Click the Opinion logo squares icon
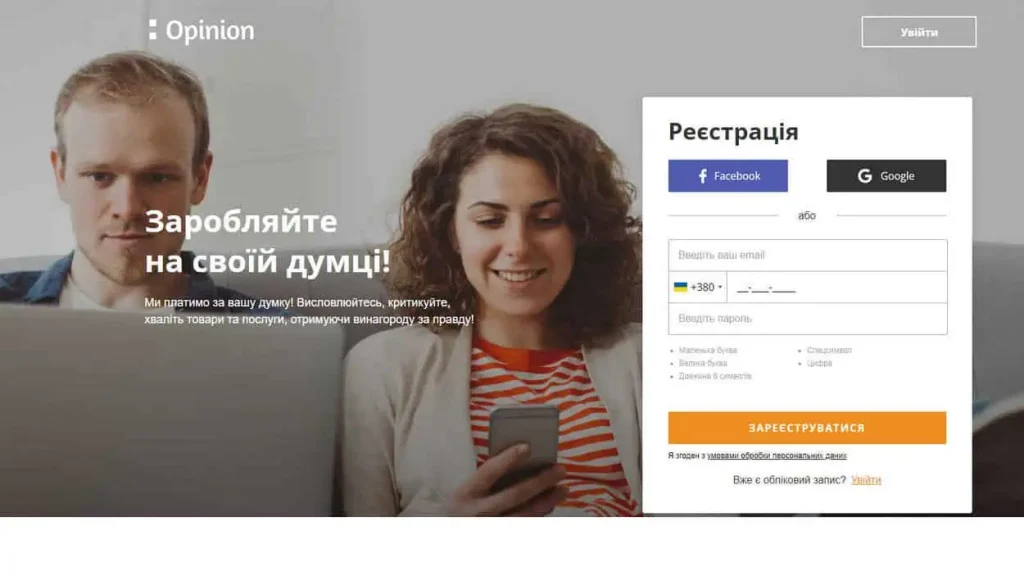Image resolution: width=1024 pixels, height=576 pixels. click(153, 29)
